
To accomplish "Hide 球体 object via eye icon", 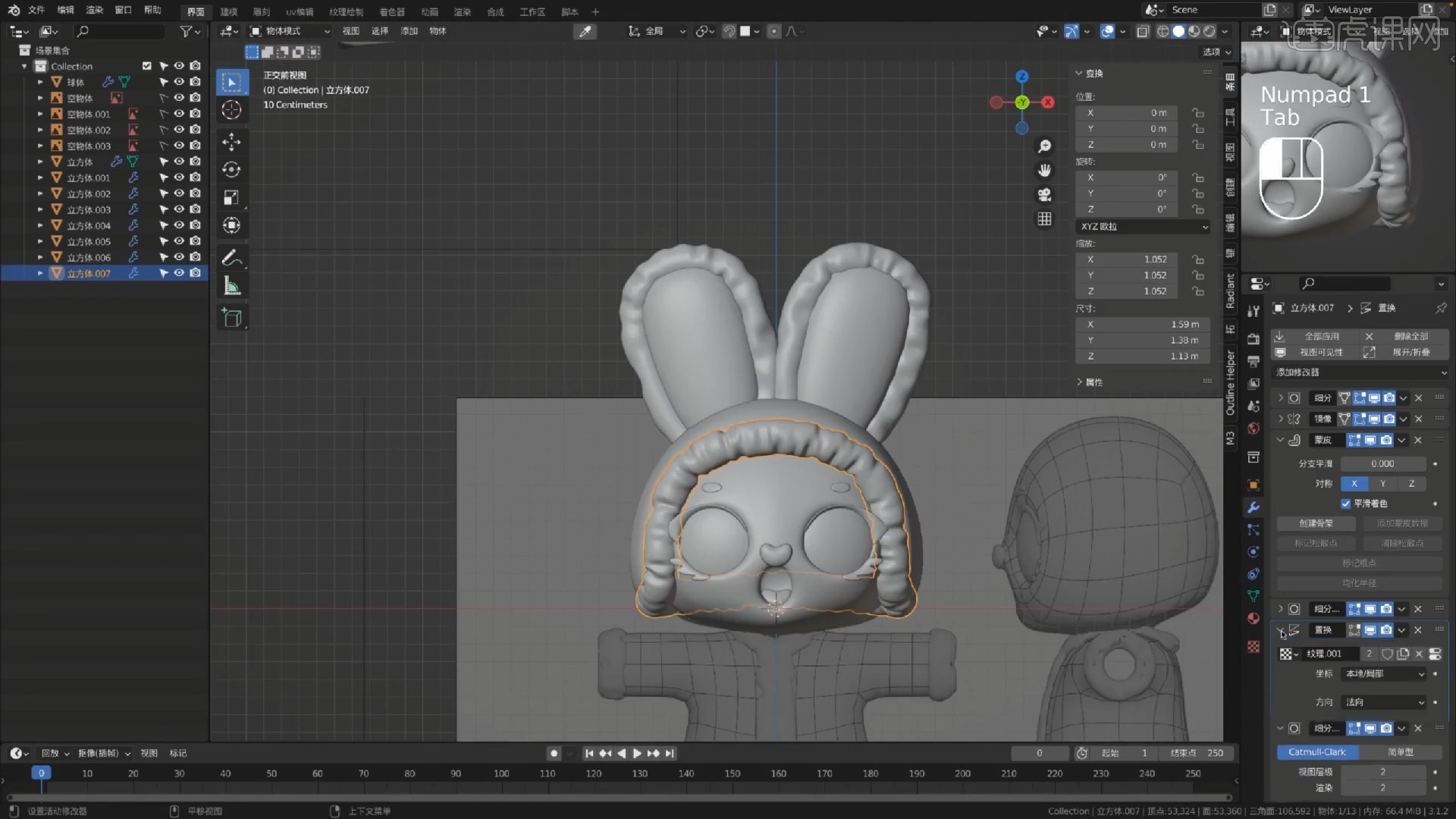I will [179, 82].
